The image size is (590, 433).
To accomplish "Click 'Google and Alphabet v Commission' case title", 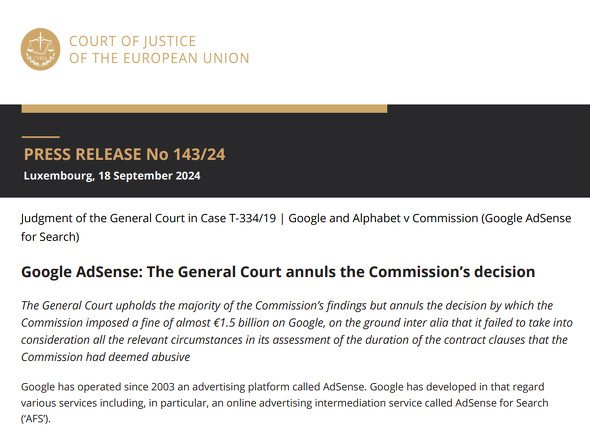I will click(383, 218).
